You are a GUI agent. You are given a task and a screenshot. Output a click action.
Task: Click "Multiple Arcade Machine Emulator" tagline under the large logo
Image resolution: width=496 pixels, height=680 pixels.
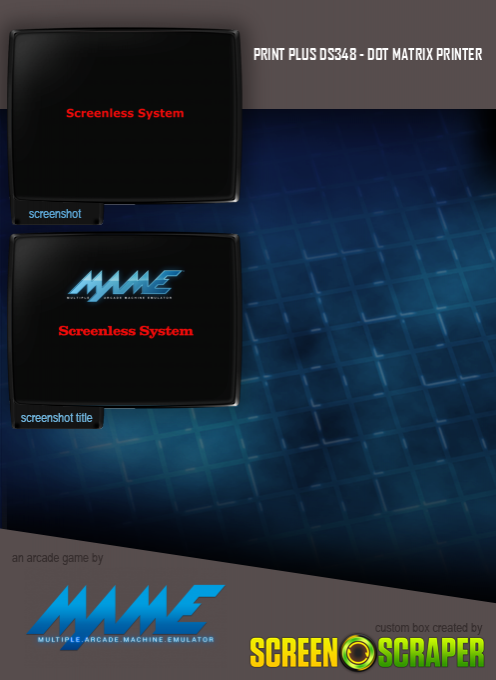pyautogui.click(x=126, y=640)
